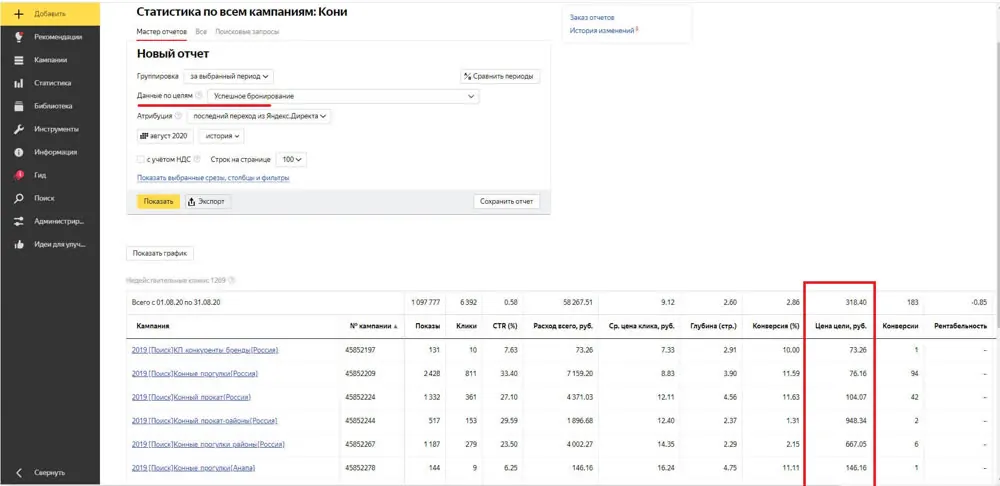Viewport: 1000px width, 486px height.
Task: Click the Статистика bar chart icon
Action: [x=18, y=83]
